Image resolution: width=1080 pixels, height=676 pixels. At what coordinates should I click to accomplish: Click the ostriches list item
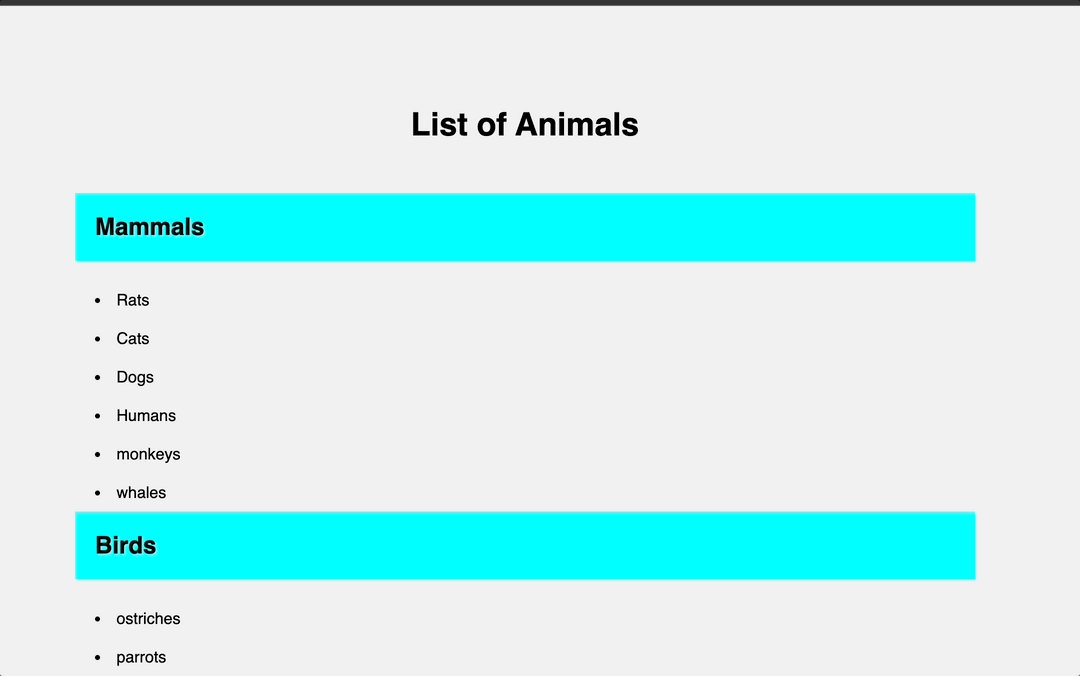148,619
